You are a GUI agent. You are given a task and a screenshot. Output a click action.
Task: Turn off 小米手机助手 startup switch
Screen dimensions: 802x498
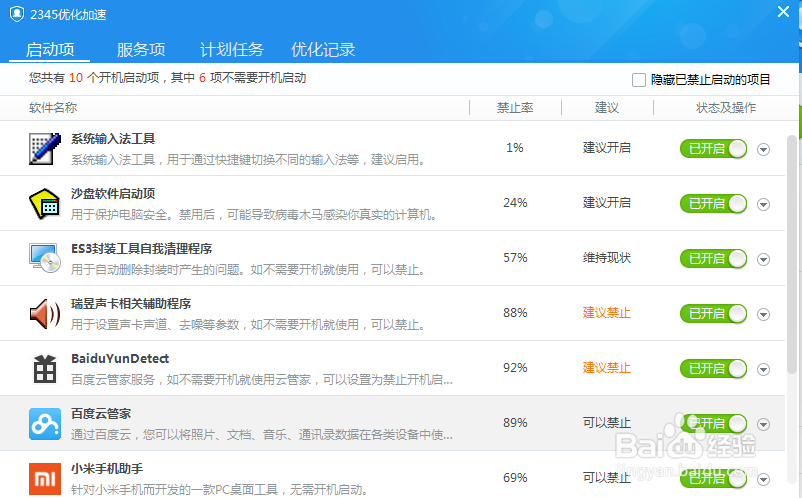pos(713,479)
